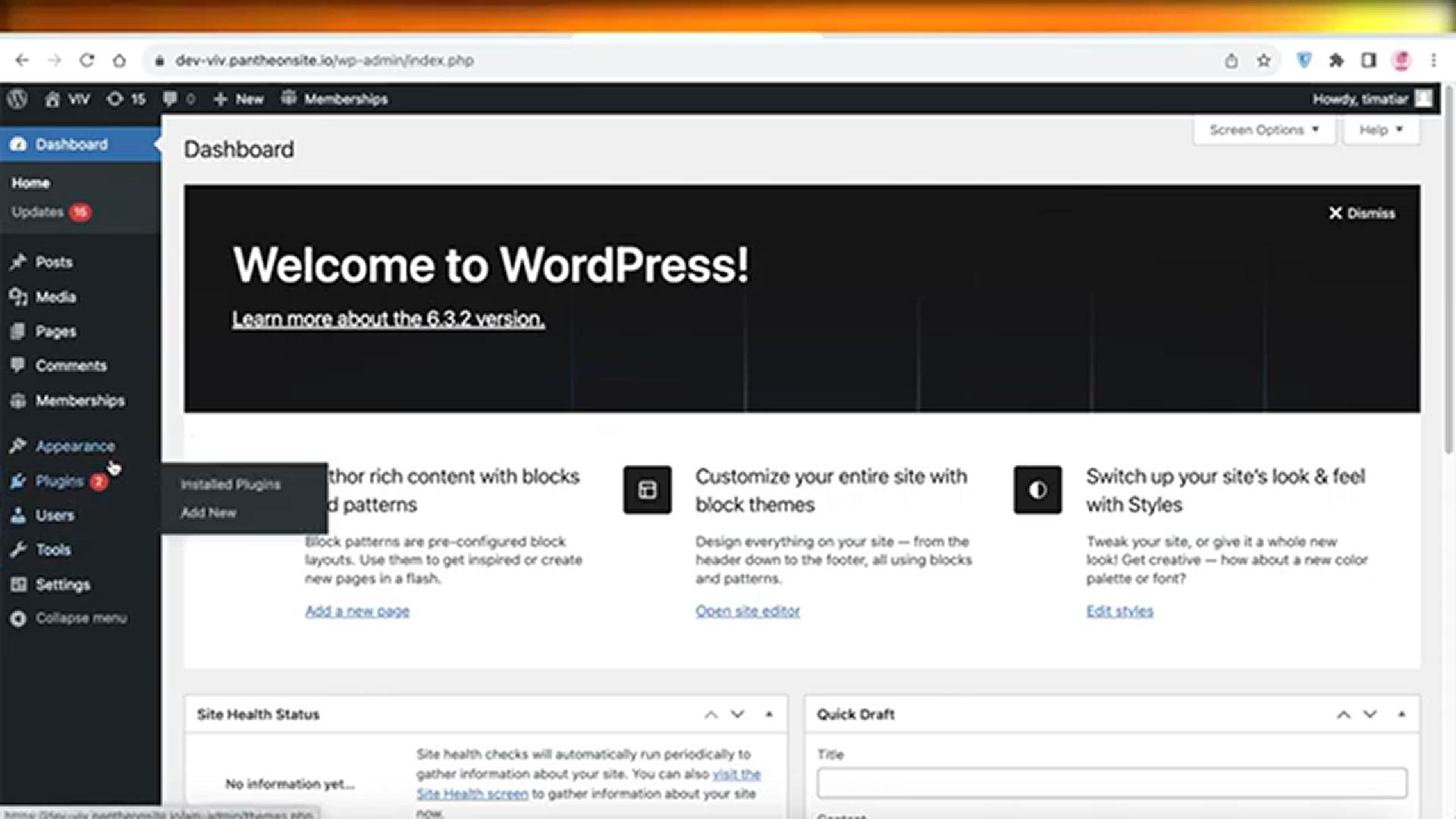Move Site Health Status widget down
This screenshot has width=1456, height=819.
pyautogui.click(x=737, y=714)
